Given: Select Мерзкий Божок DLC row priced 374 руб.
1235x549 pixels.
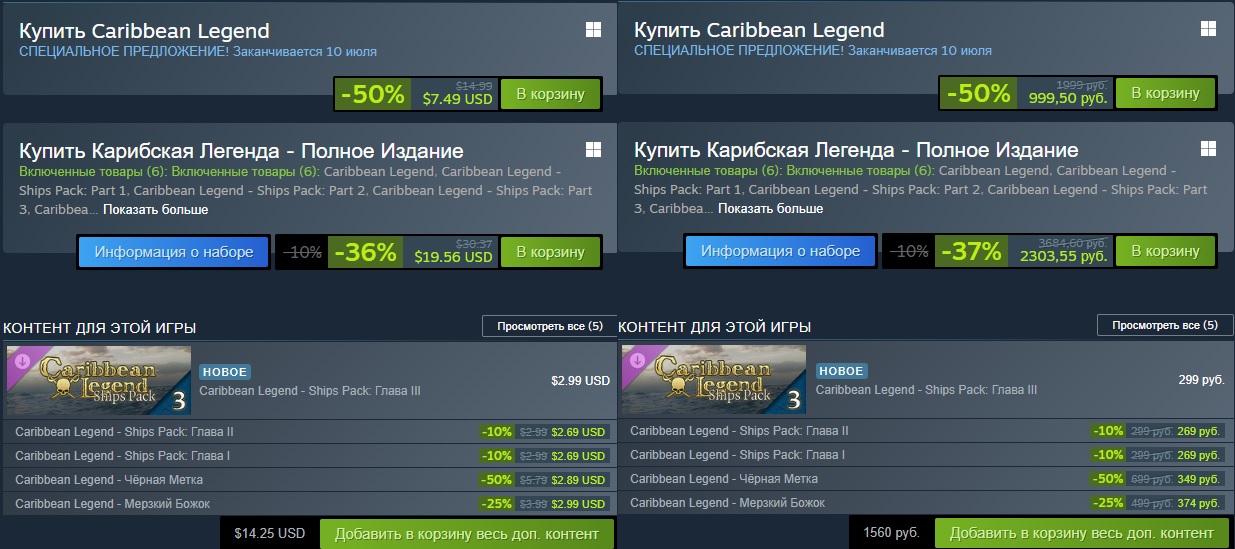Looking at the screenshot, I should 926,503.
